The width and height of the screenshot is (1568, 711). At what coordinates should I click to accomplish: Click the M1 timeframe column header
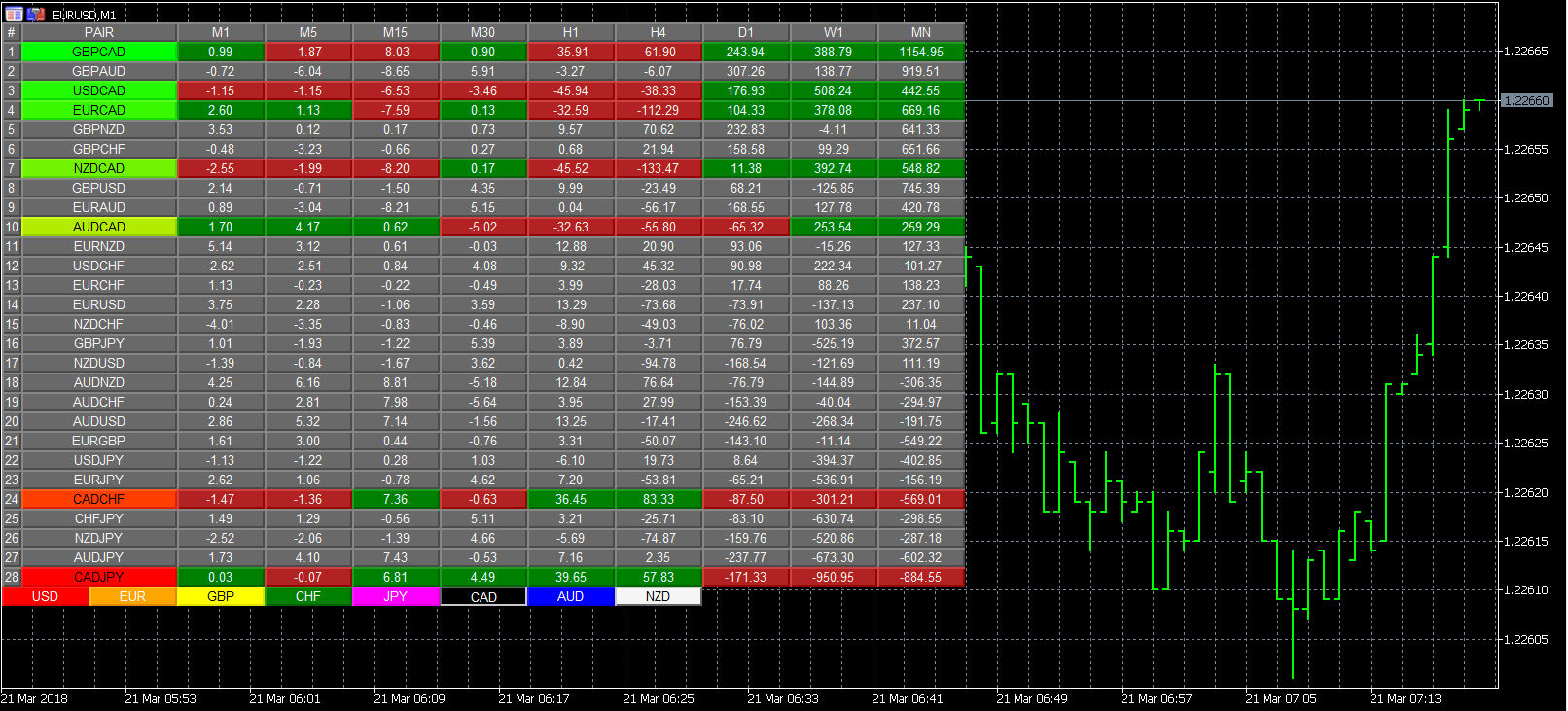[221, 32]
